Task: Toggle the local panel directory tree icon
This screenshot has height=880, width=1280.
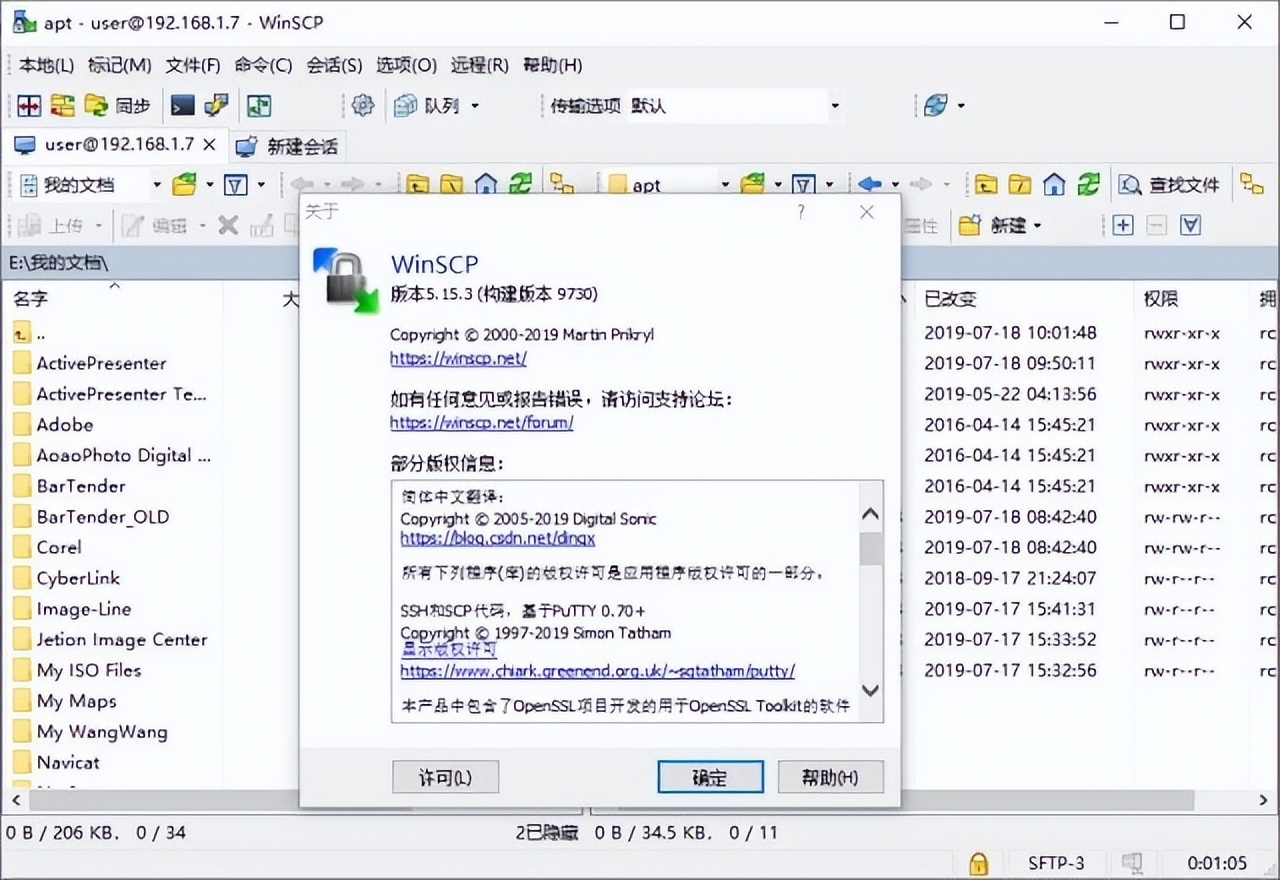Action: click(562, 184)
